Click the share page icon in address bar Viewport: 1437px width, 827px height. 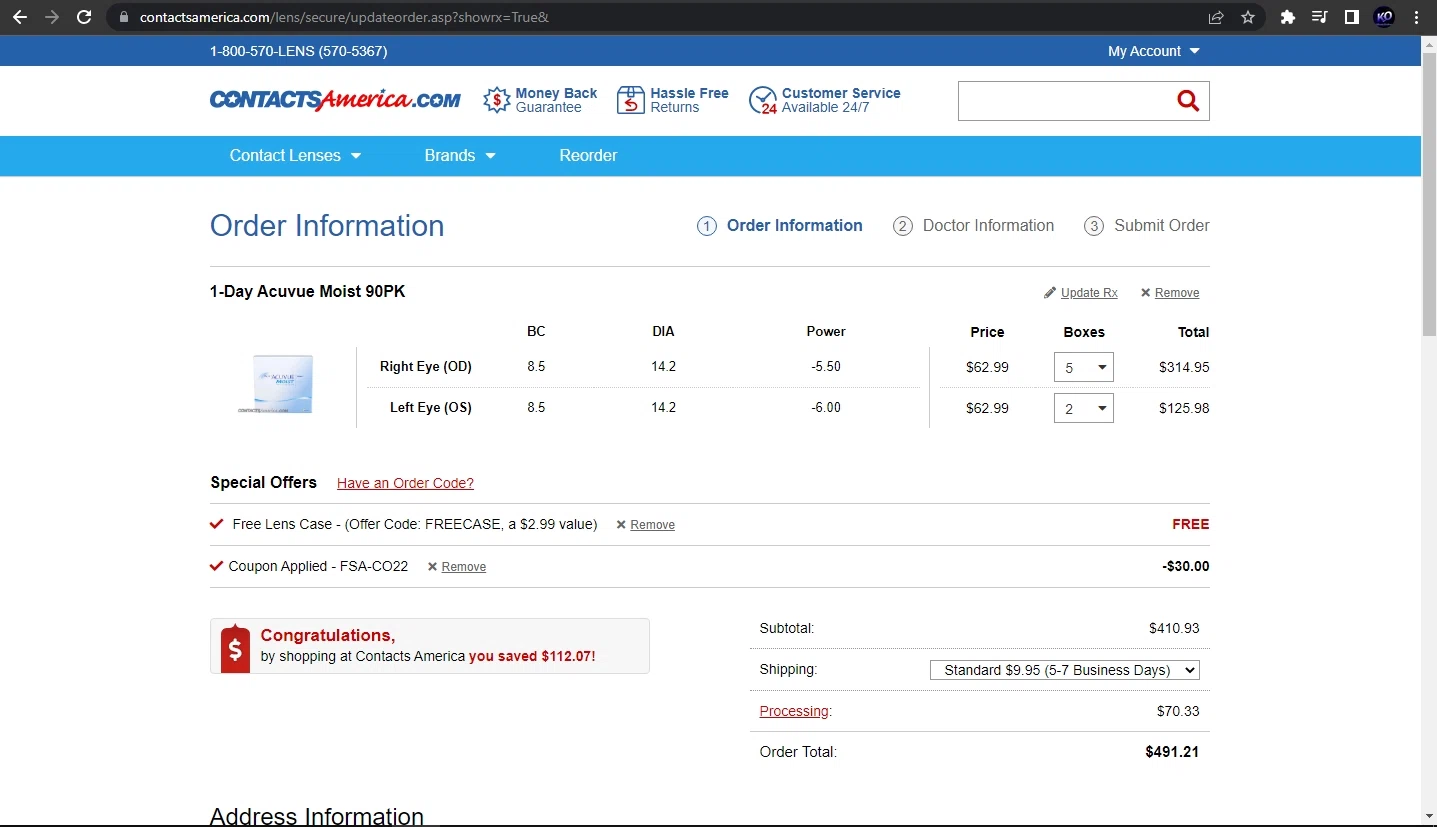pos(1216,17)
